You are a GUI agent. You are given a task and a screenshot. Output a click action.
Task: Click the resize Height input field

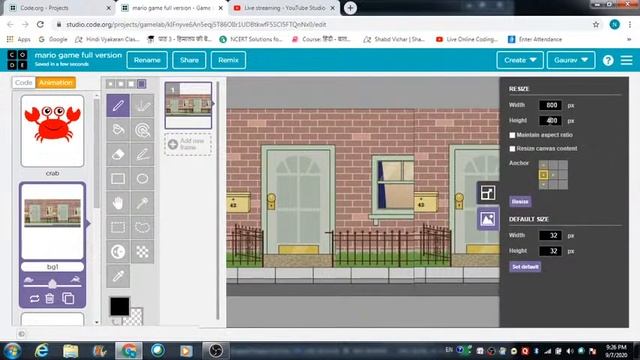(x=550, y=121)
